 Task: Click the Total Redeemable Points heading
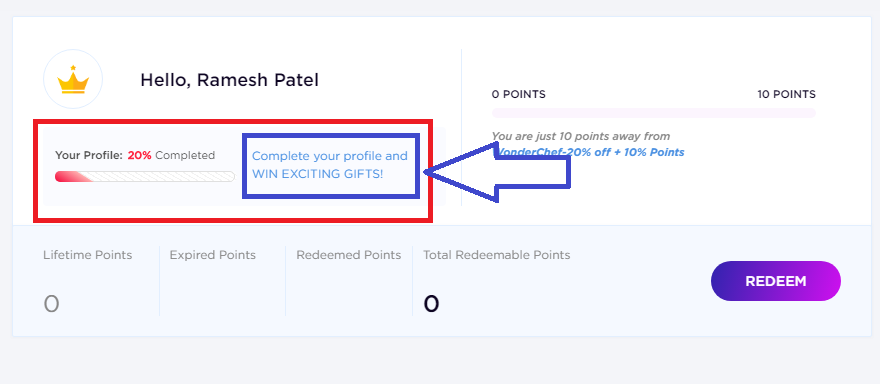tap(497, 255)
